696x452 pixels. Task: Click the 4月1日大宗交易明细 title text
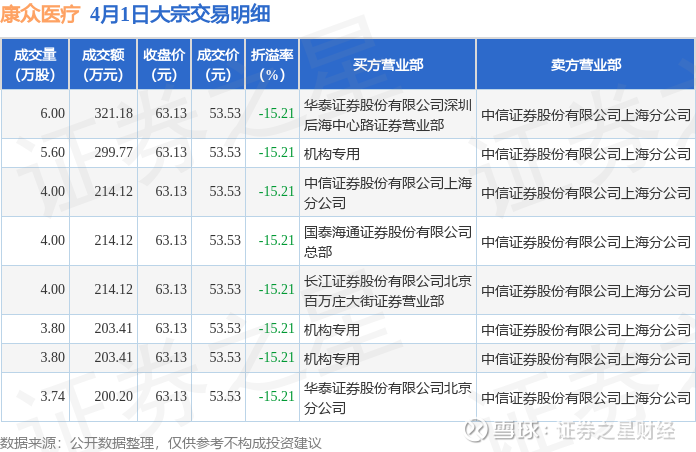(180, 14)
